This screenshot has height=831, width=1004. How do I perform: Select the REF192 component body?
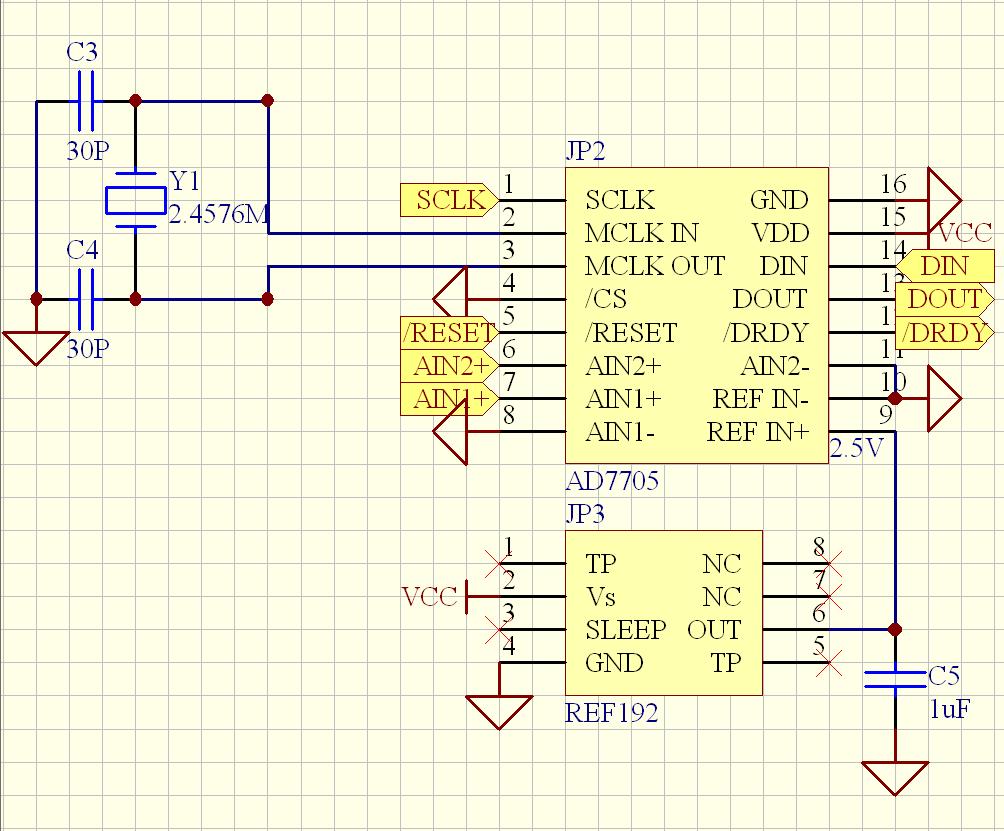[x=664, y=610]
